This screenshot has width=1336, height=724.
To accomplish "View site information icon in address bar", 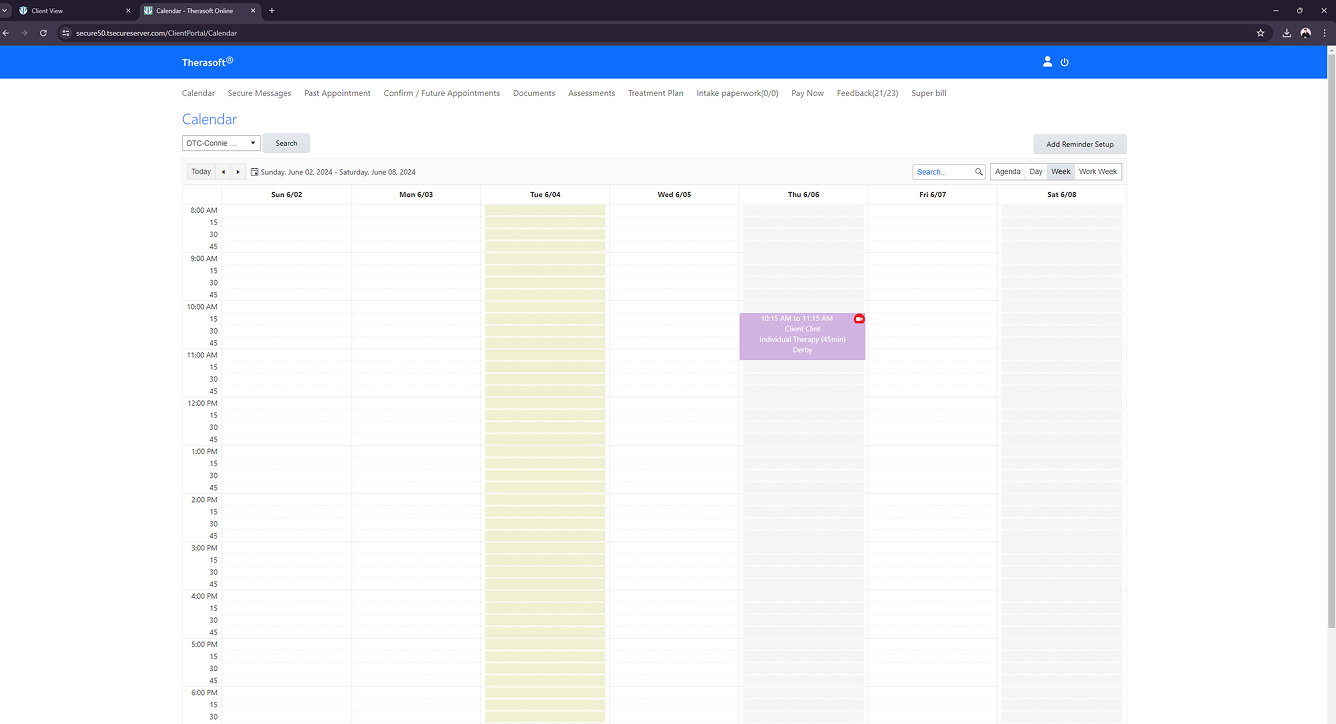I will [66, 33].
